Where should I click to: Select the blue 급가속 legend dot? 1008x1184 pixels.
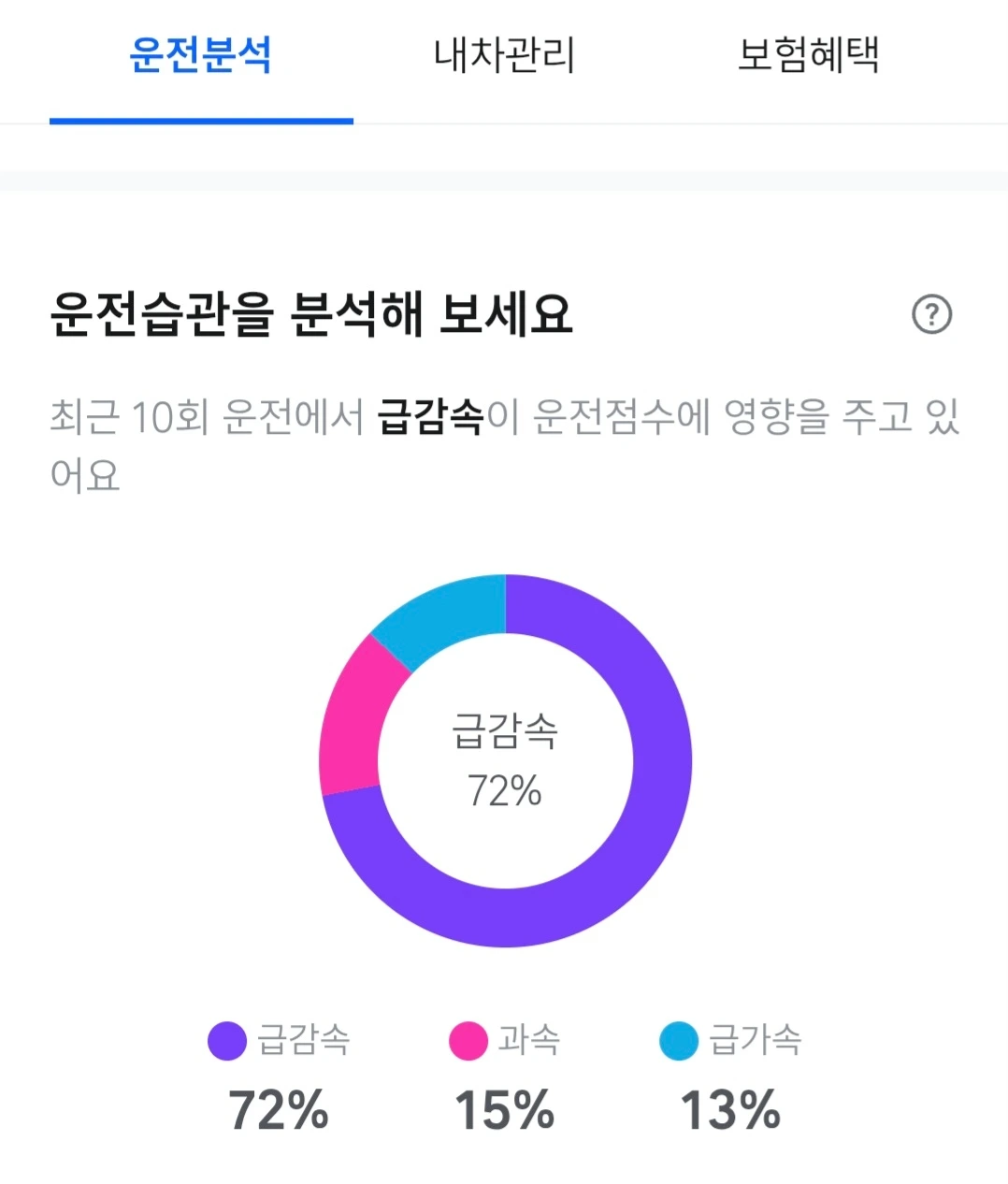[679, 1041]
